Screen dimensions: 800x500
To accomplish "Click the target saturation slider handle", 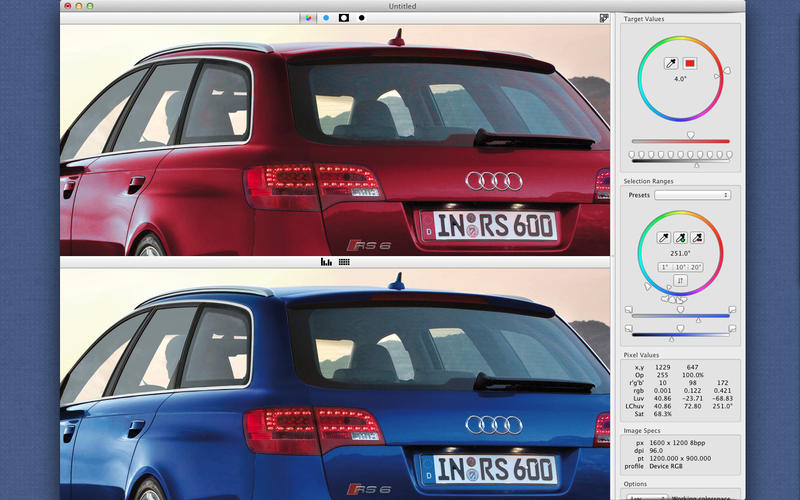I will click(x=690, y=134).
